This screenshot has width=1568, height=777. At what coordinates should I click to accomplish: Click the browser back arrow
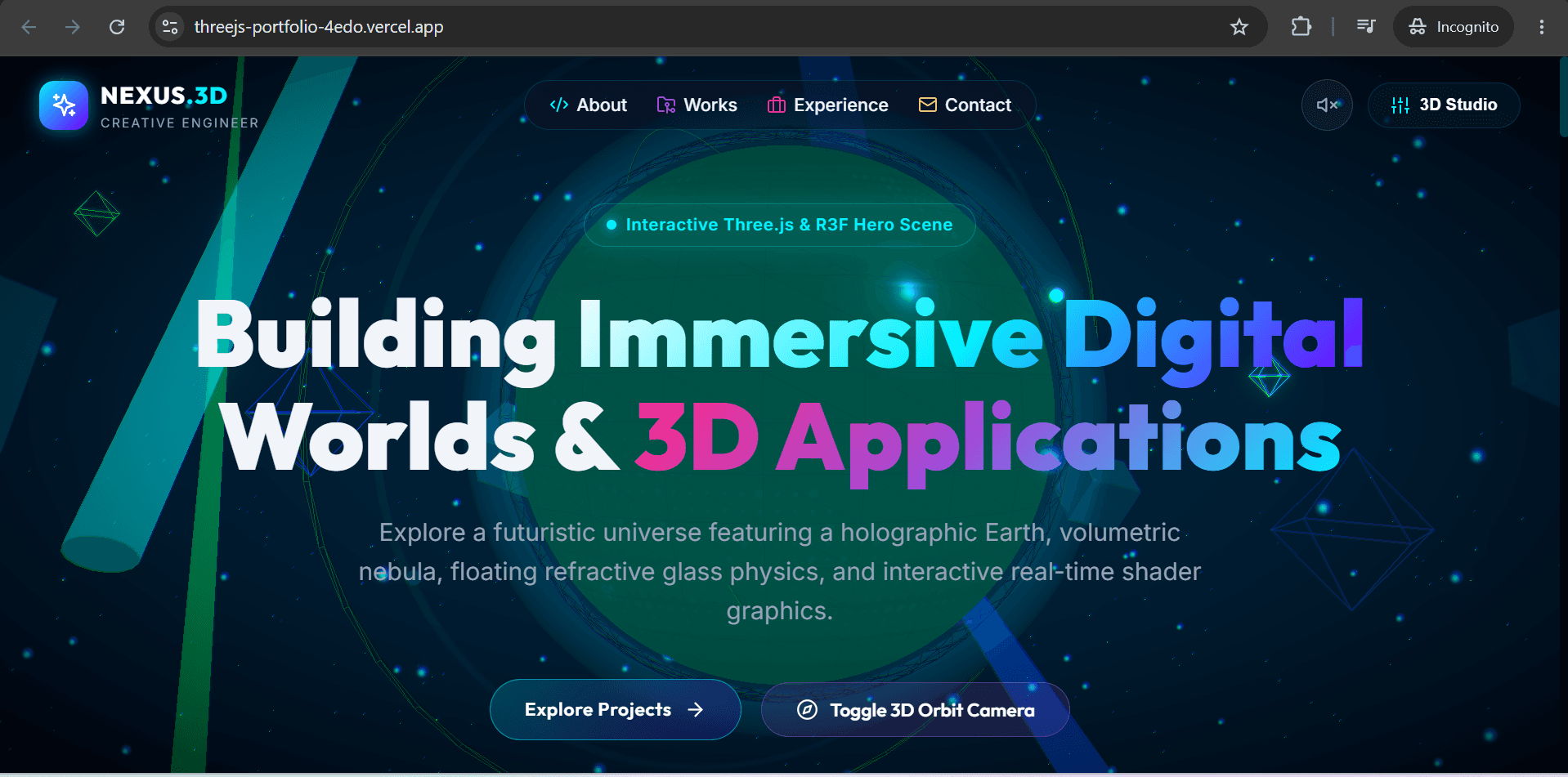click(x=29, y=27)
